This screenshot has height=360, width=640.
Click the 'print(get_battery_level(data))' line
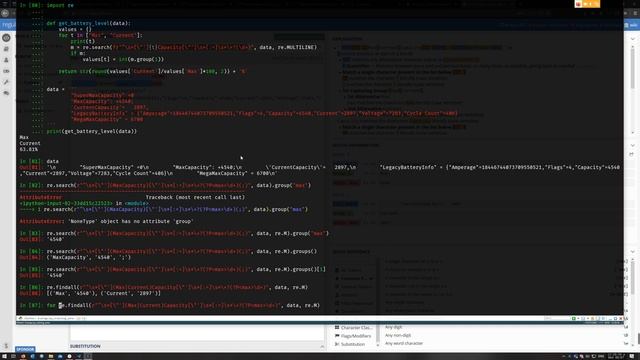tap(92, 131)
